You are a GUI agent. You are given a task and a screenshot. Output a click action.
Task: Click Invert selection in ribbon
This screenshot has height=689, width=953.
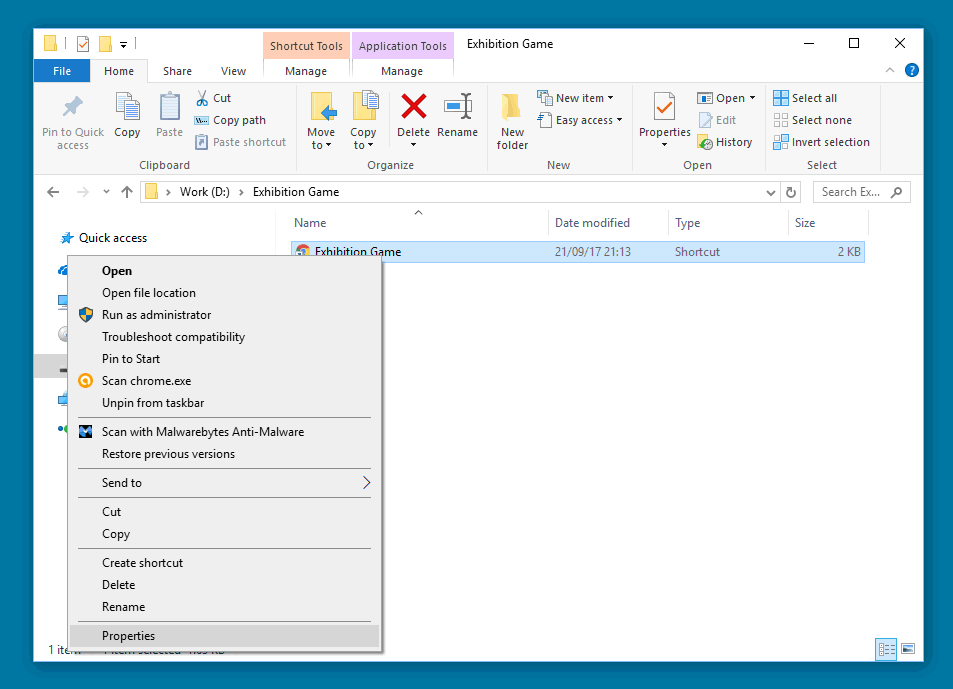pos(822,142)
